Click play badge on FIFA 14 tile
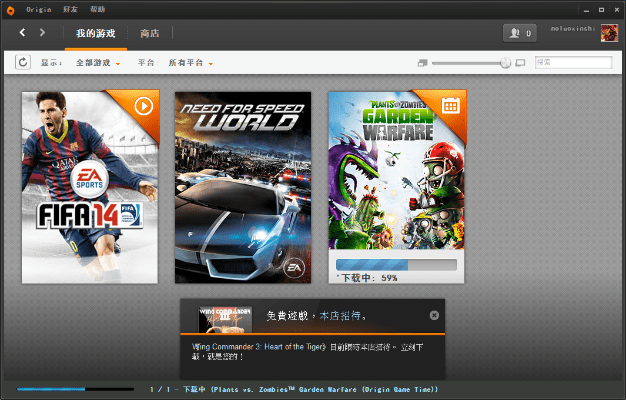626x400 pixels. pos(146,103)
